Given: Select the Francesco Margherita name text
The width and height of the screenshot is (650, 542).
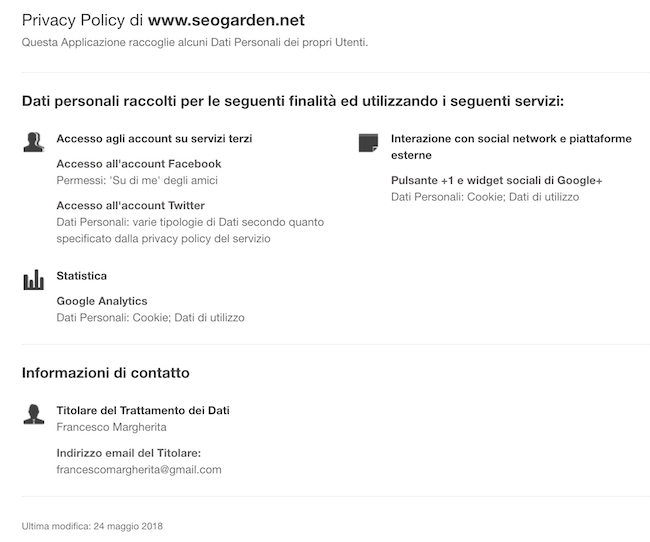Looking at the screenshot, I should click(x=112, y=427).
